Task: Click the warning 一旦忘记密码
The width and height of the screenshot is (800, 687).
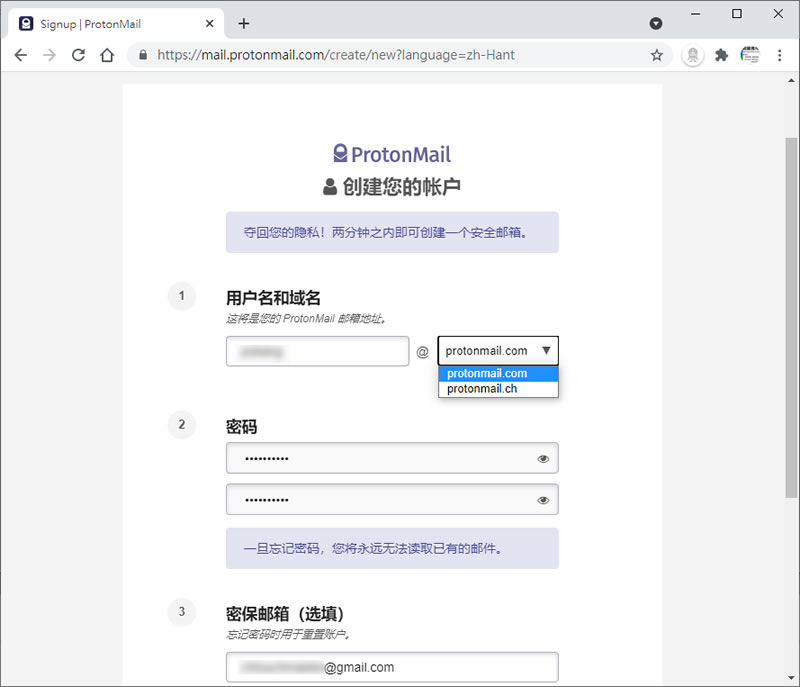Action: click(392, 548)
